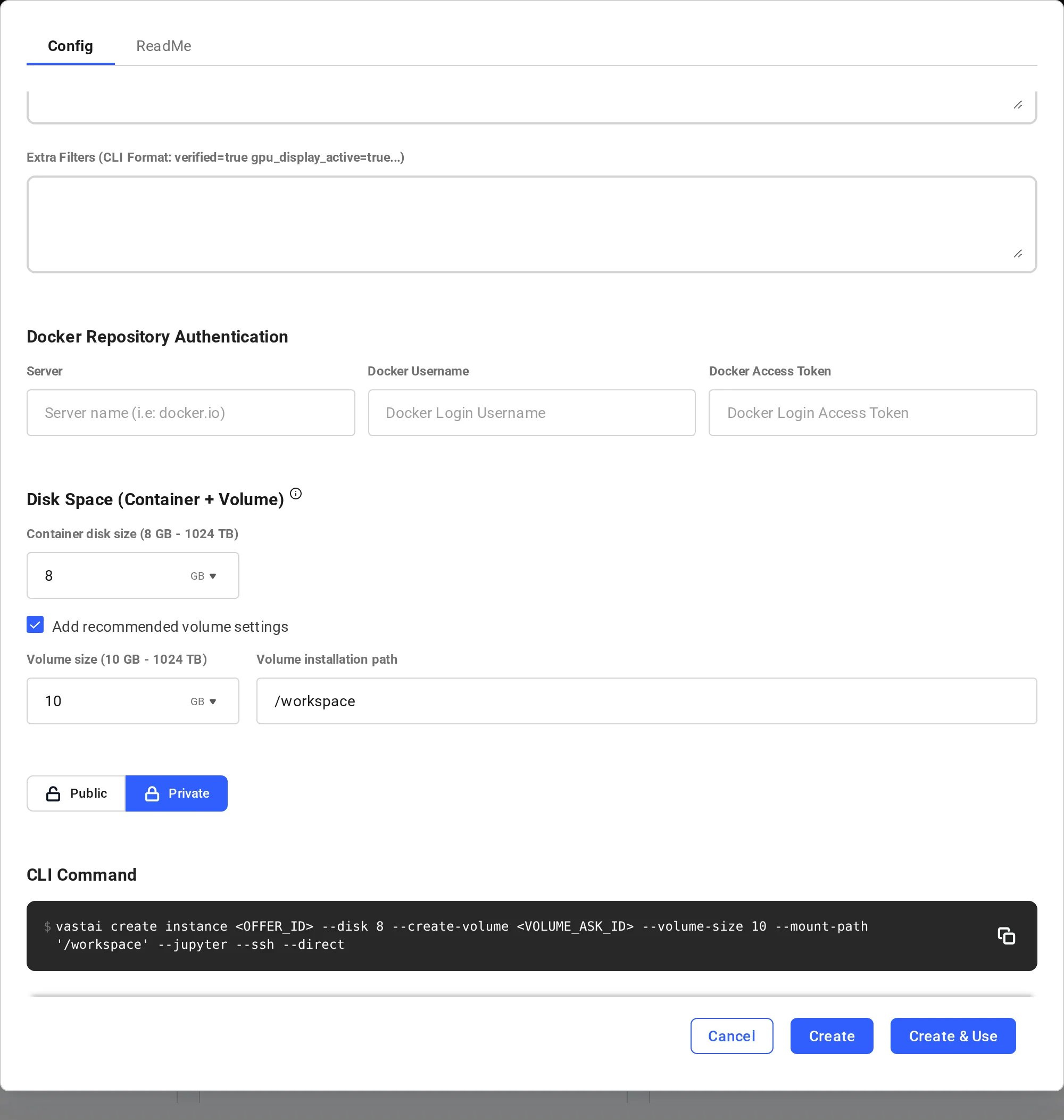Click the Disk Space info icon
This screenshot has width=1064, height=1120.
(295, 494)
